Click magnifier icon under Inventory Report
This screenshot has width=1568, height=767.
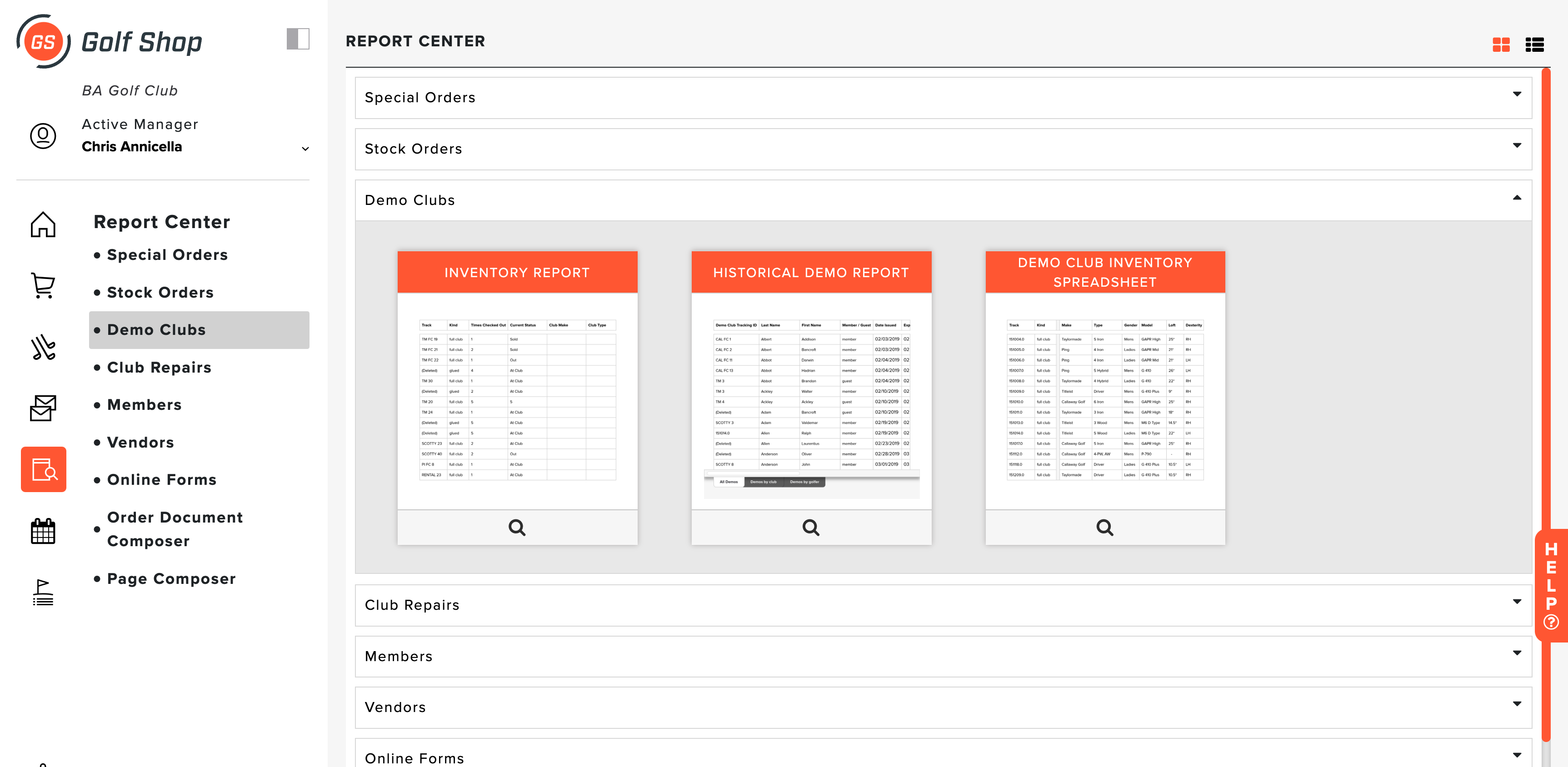point(517,527)
